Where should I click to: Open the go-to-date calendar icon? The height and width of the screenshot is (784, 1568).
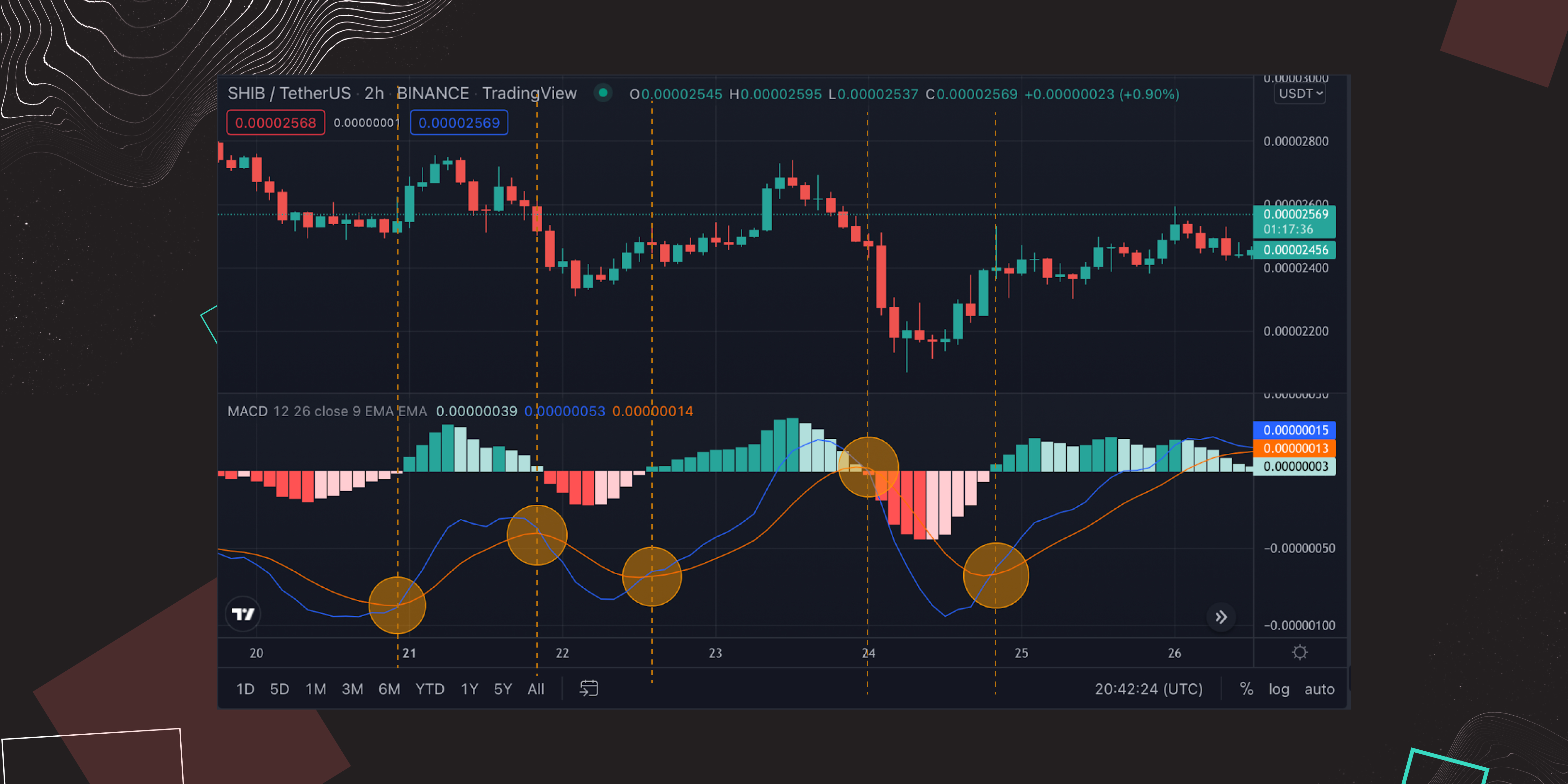589,688
